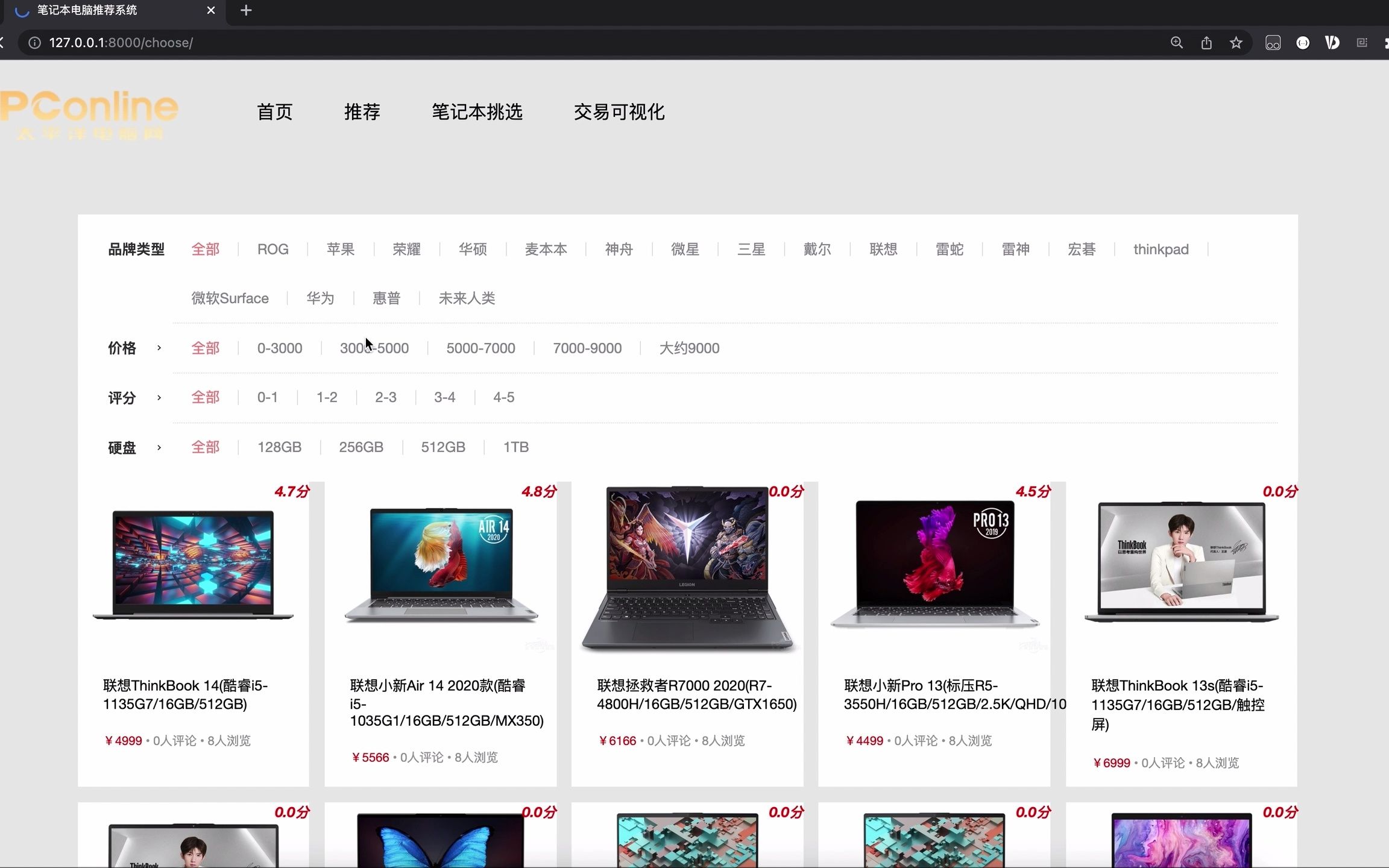Screen dimensions: 1389x868
Task: Go to the 首页 navigation item
Action: [x=275, y=112]
